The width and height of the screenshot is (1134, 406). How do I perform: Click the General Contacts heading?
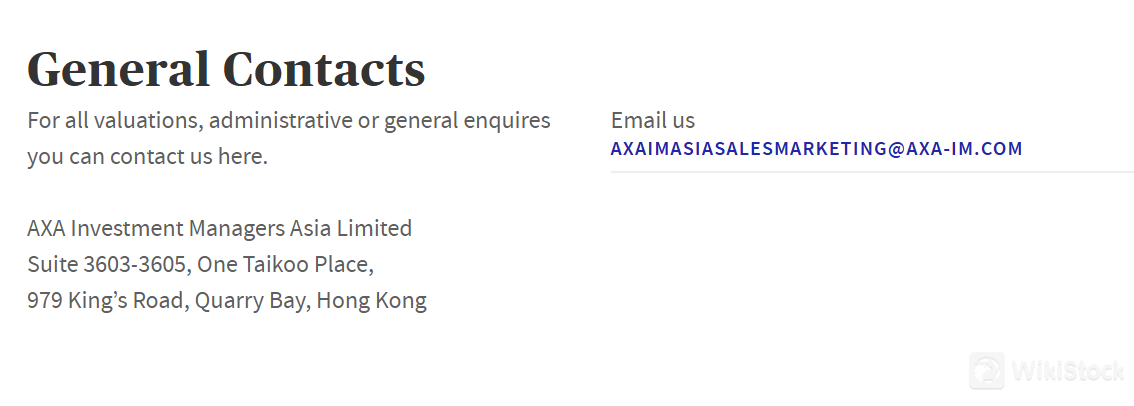pyautogui.click(x=226, y=69)
